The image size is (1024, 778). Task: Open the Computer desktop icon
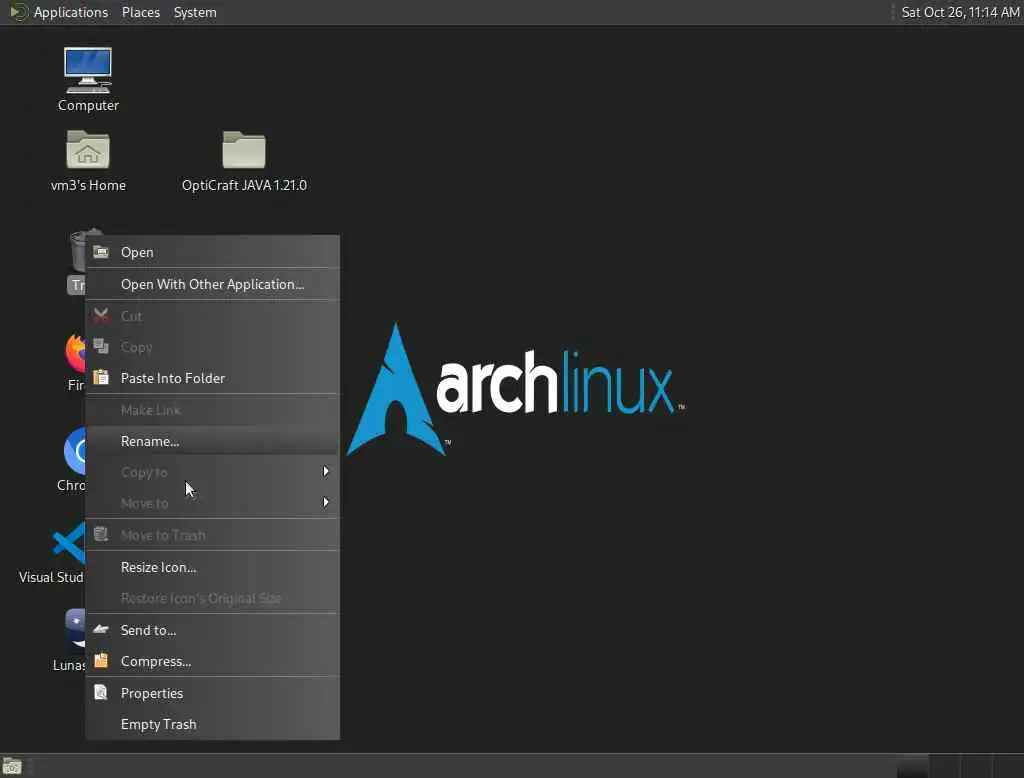coord(88,69)
